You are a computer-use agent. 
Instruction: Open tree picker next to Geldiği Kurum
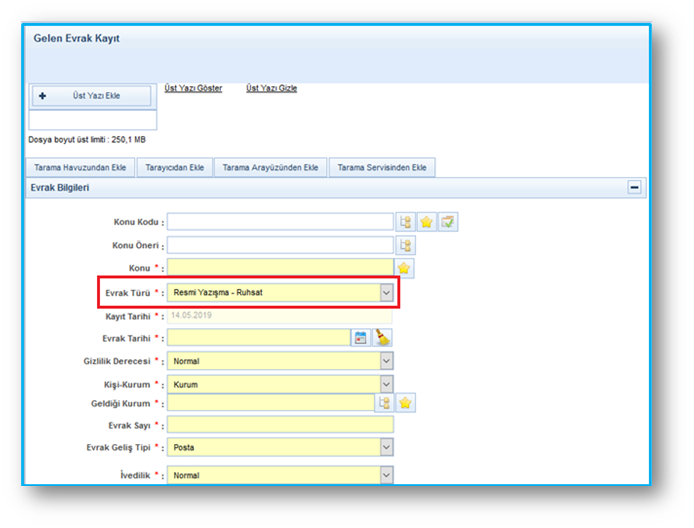tap(383, 403)
